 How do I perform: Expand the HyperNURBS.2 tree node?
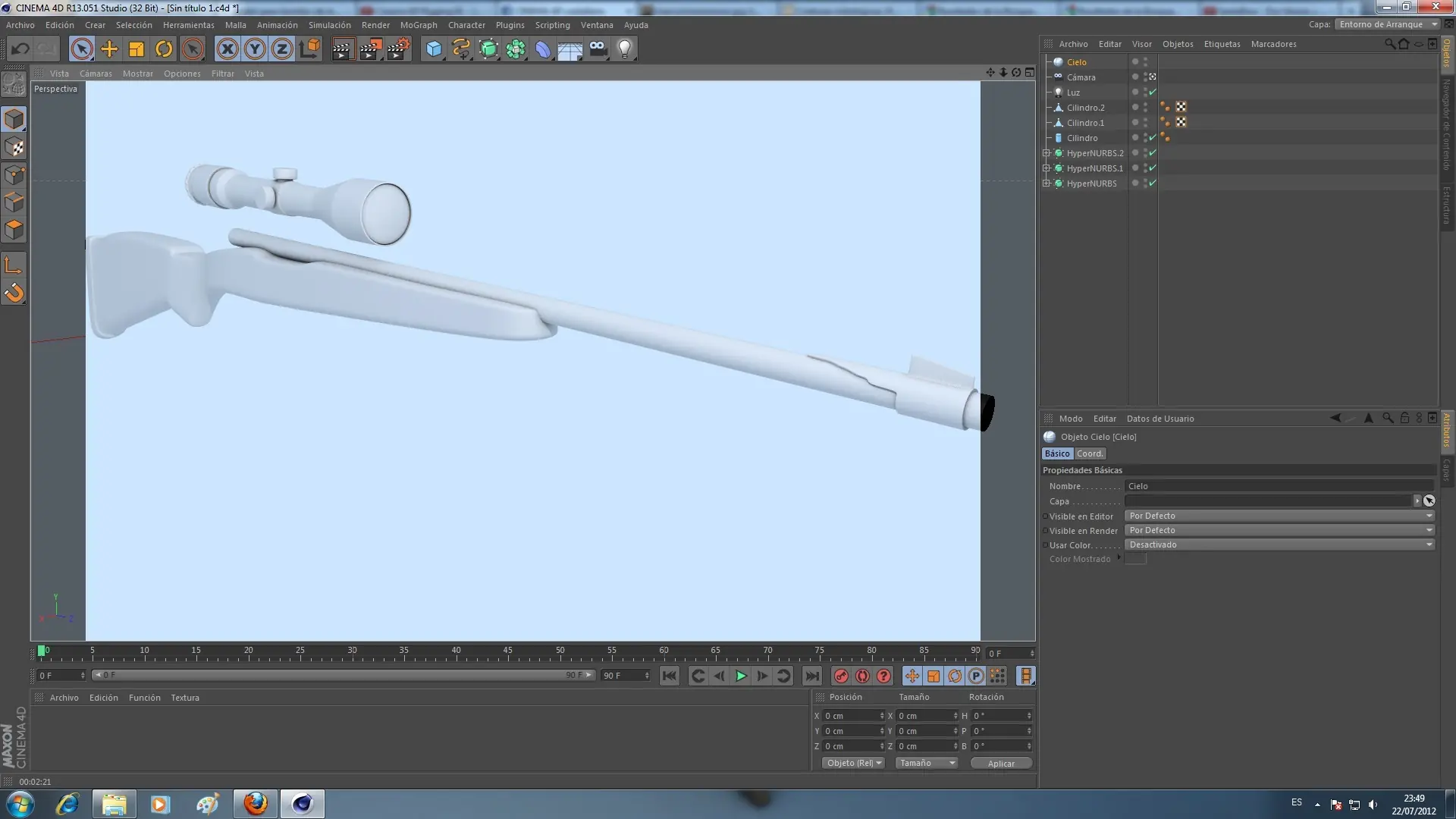1046,153
